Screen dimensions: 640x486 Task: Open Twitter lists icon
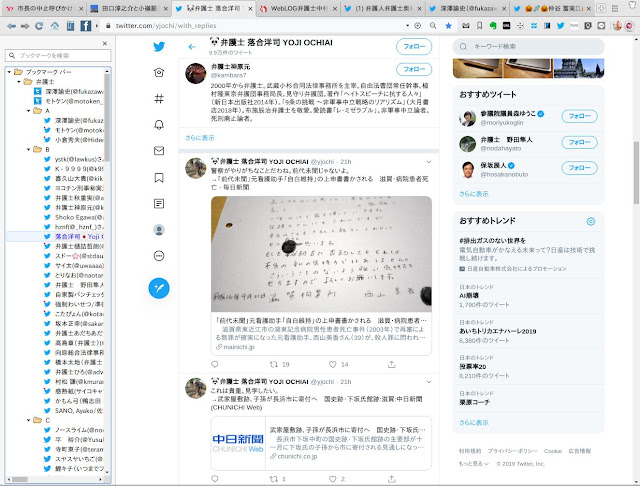click(x=159, y=204)
